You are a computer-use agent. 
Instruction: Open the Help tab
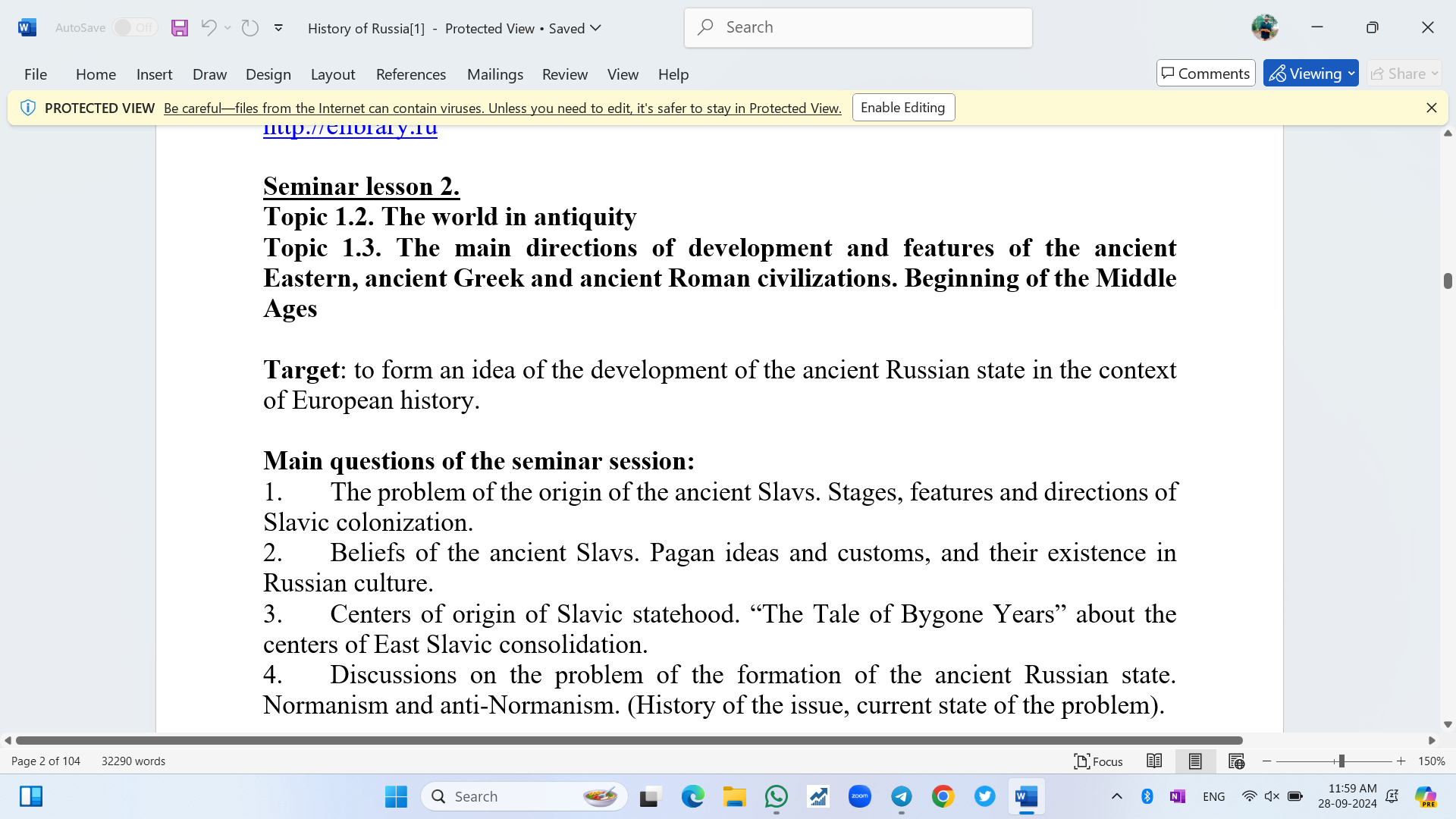[673, 74]
